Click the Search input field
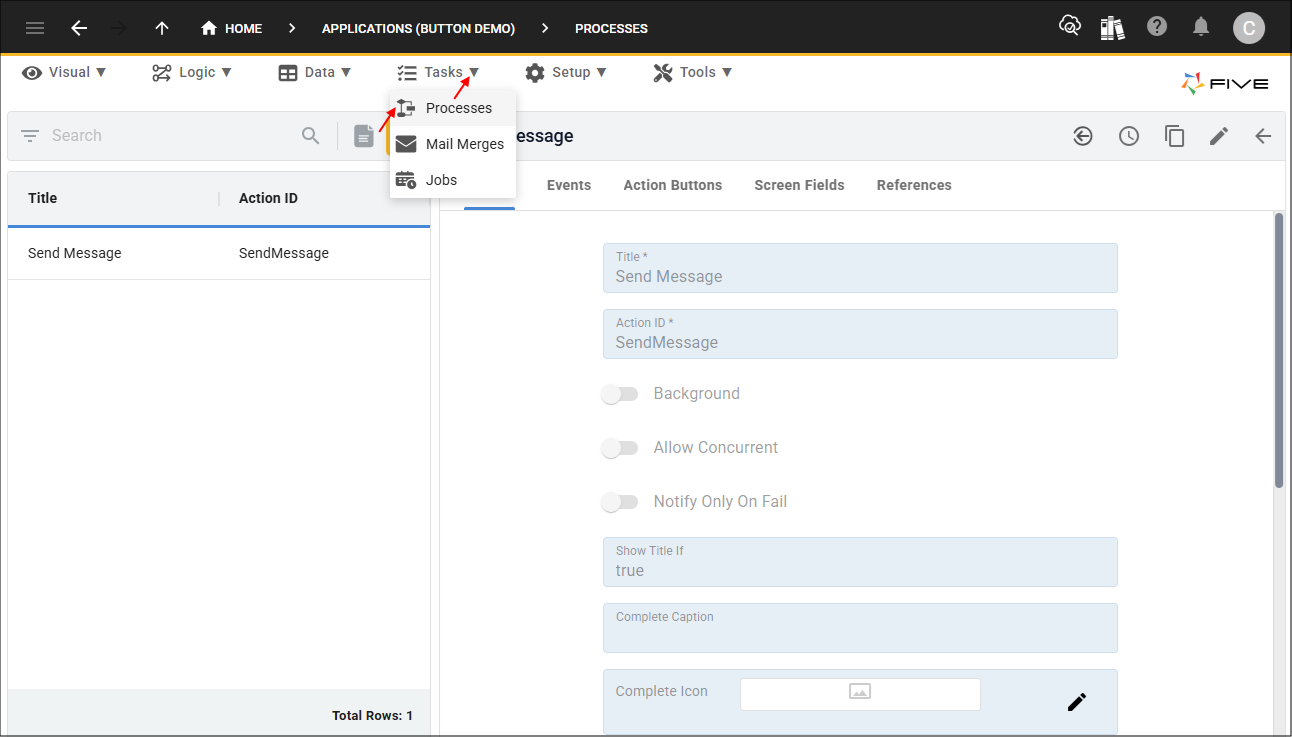Screen dimensions: 1292x737 (x=170, y=136)
